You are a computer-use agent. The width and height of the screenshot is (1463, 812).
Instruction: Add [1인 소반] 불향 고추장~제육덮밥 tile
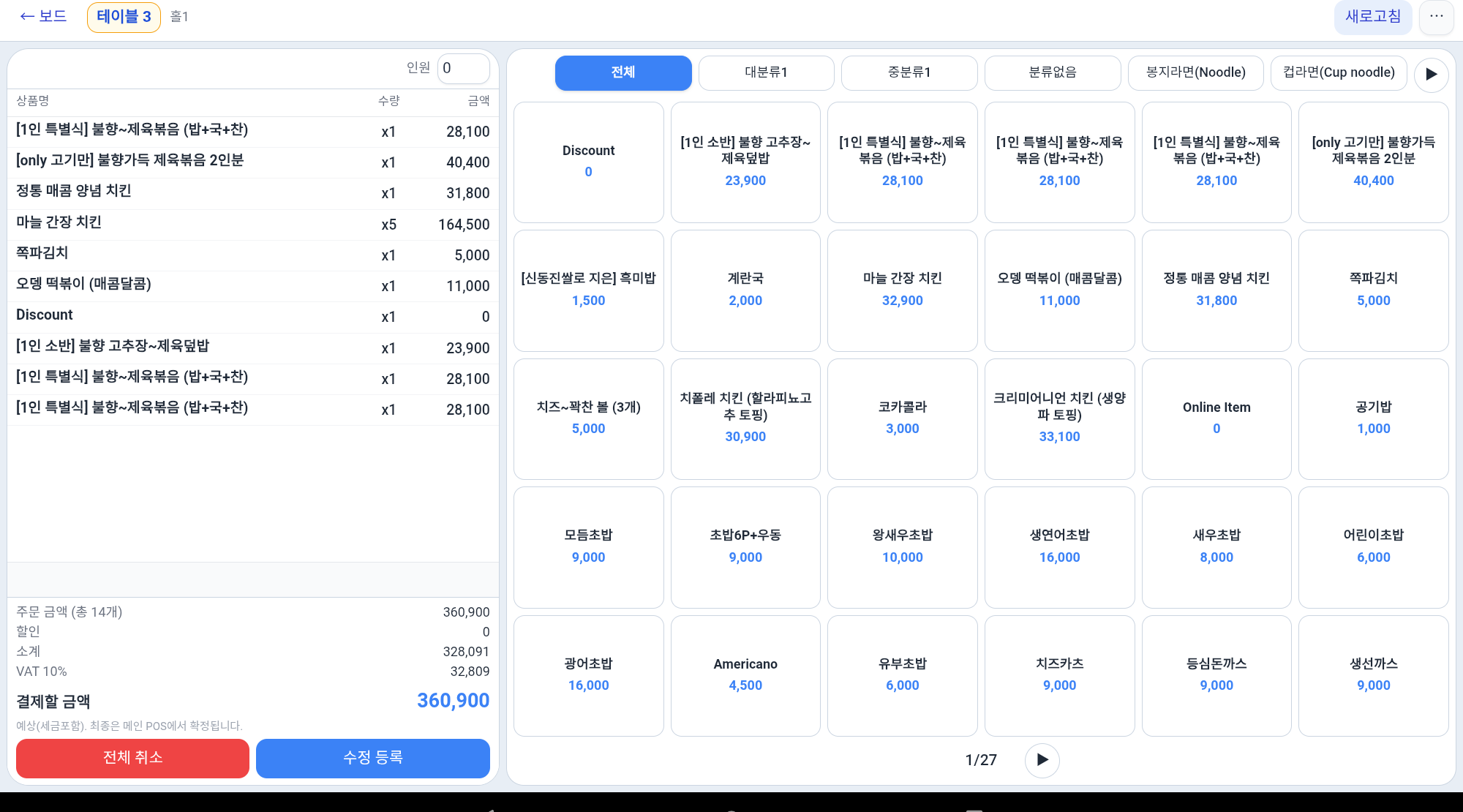pos(745,162)
